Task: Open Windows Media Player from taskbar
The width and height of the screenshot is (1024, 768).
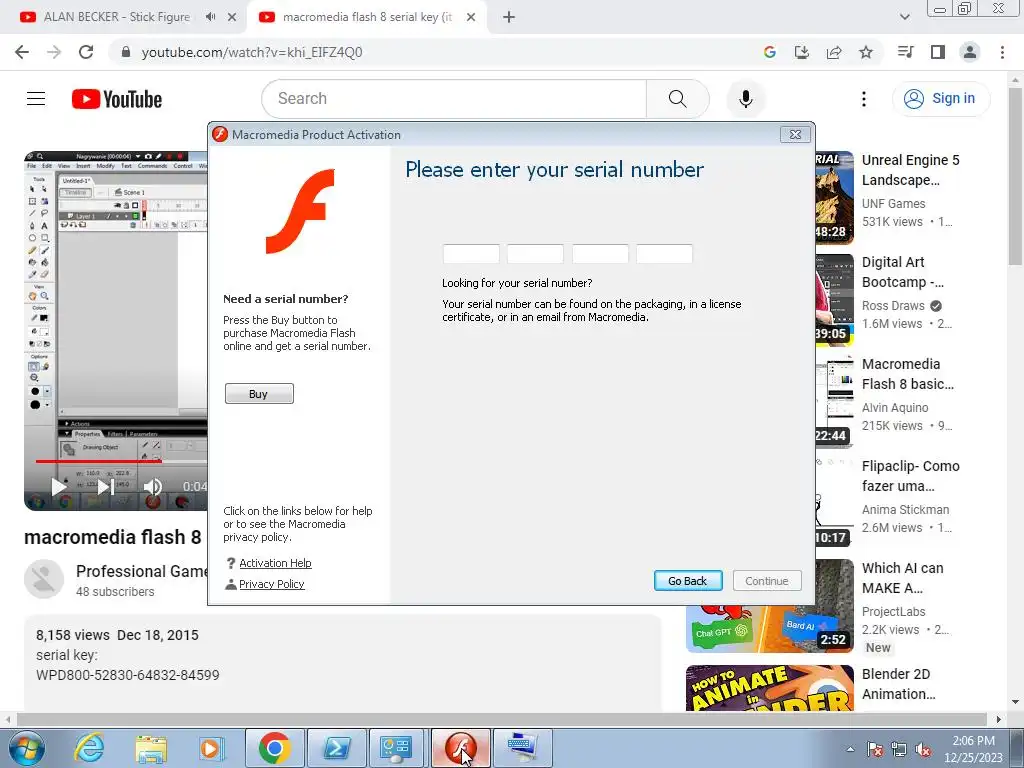Action: pyautogui.click(x=211, y=748)
